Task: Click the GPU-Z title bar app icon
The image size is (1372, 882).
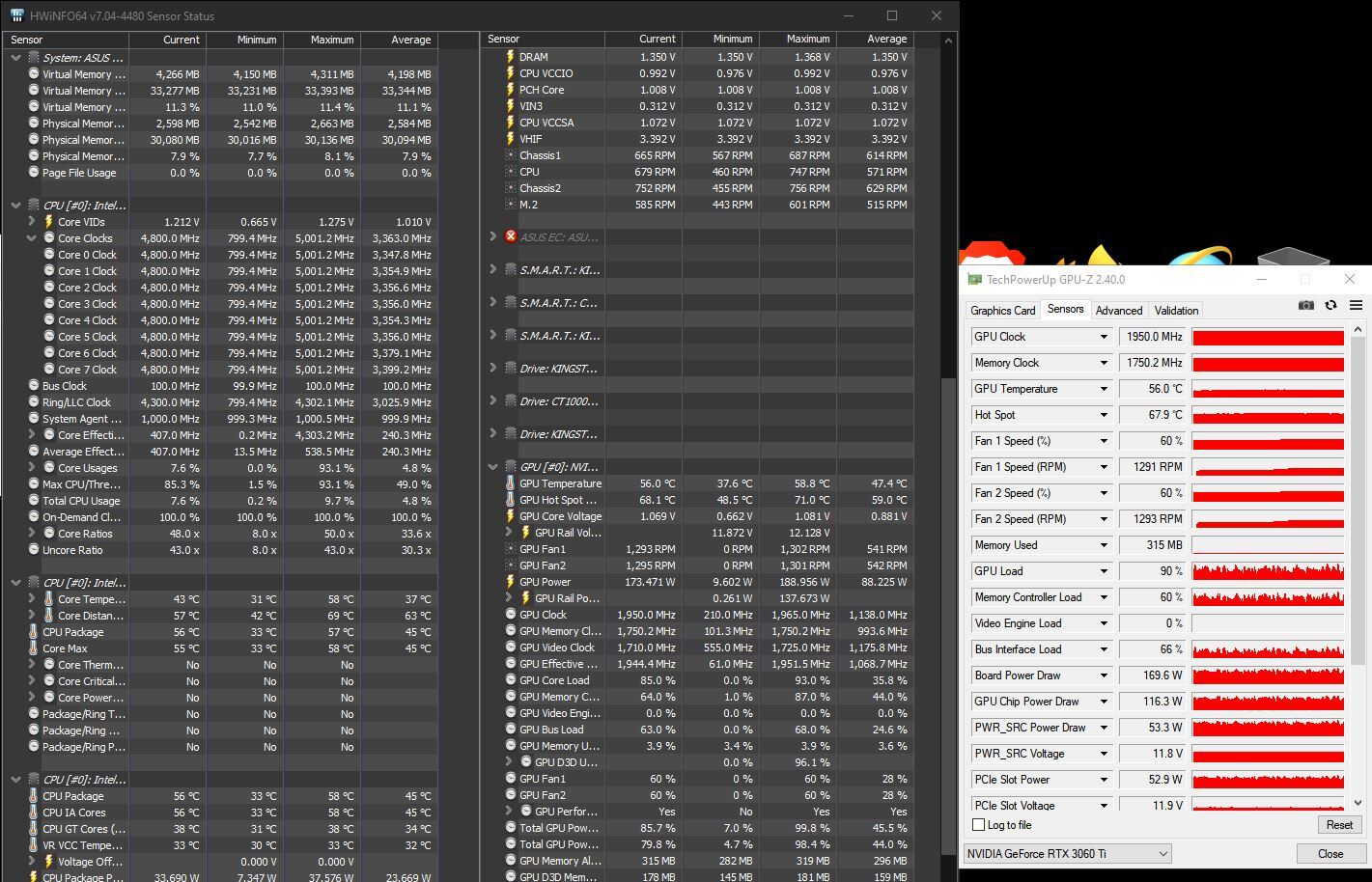Action: [x=975, y=280]
